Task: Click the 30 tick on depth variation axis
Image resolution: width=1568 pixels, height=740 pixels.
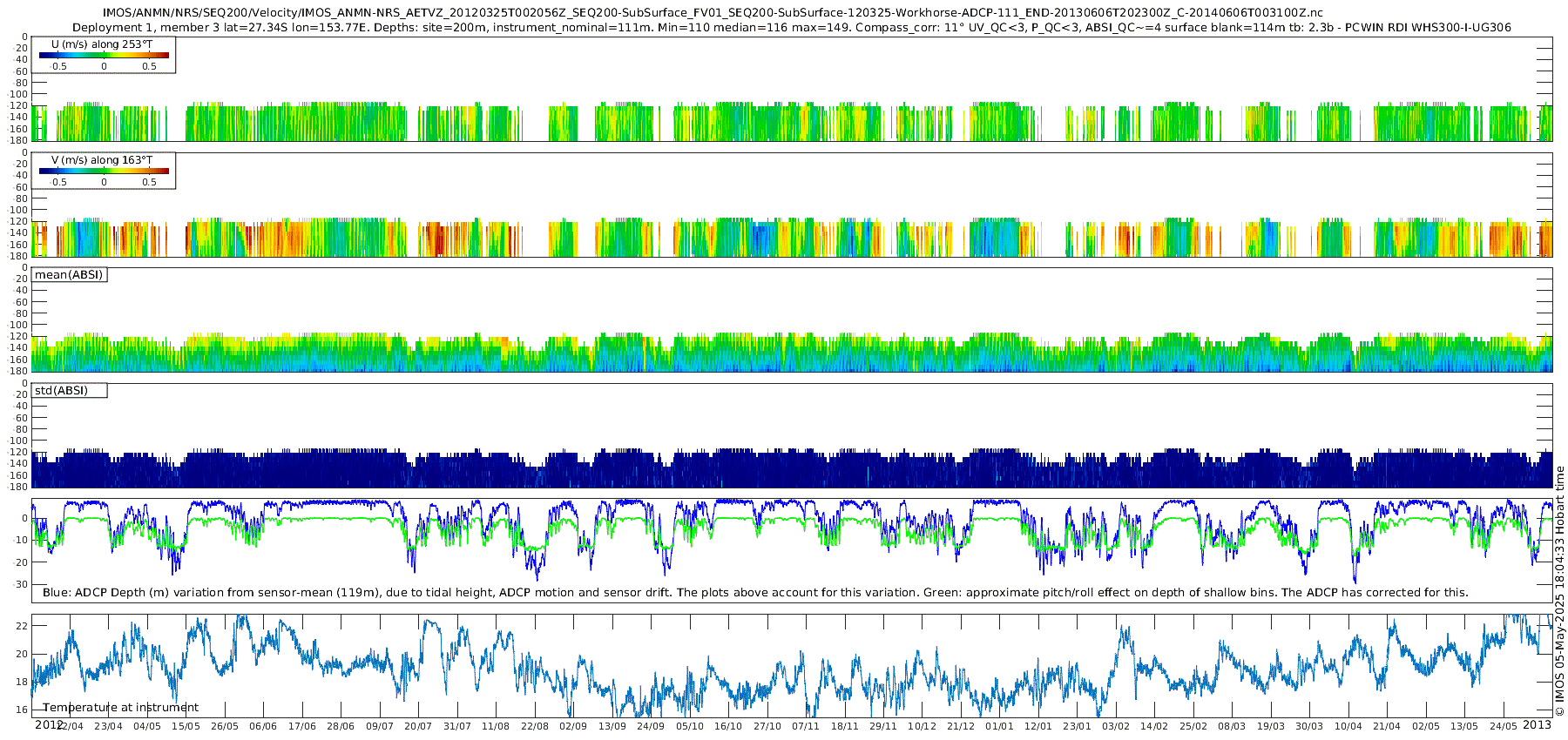Action: tap(23, 584)
